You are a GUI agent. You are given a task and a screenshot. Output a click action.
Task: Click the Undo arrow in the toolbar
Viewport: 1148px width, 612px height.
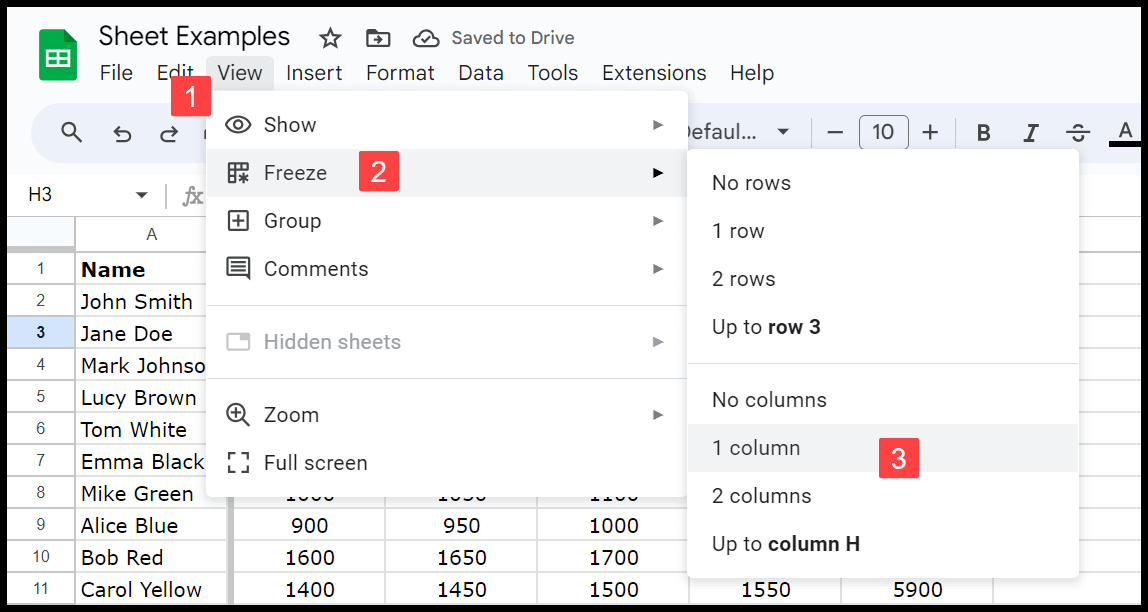[122, 133]
